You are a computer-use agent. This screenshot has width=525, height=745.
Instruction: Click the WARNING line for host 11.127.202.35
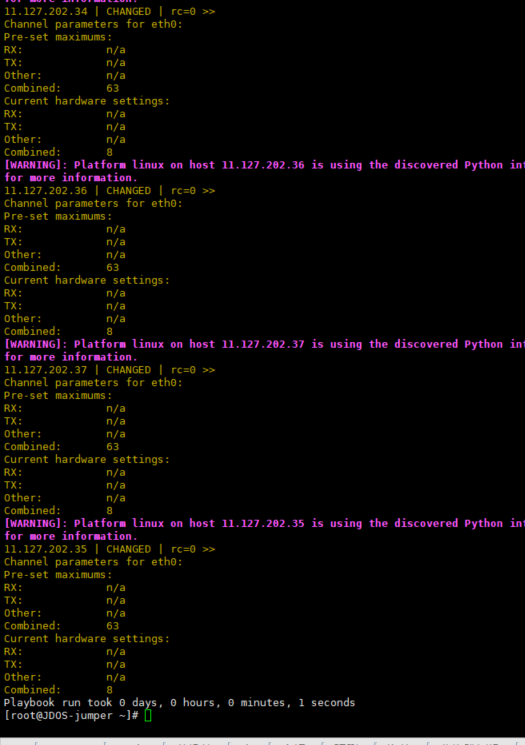tap(264, 523)
